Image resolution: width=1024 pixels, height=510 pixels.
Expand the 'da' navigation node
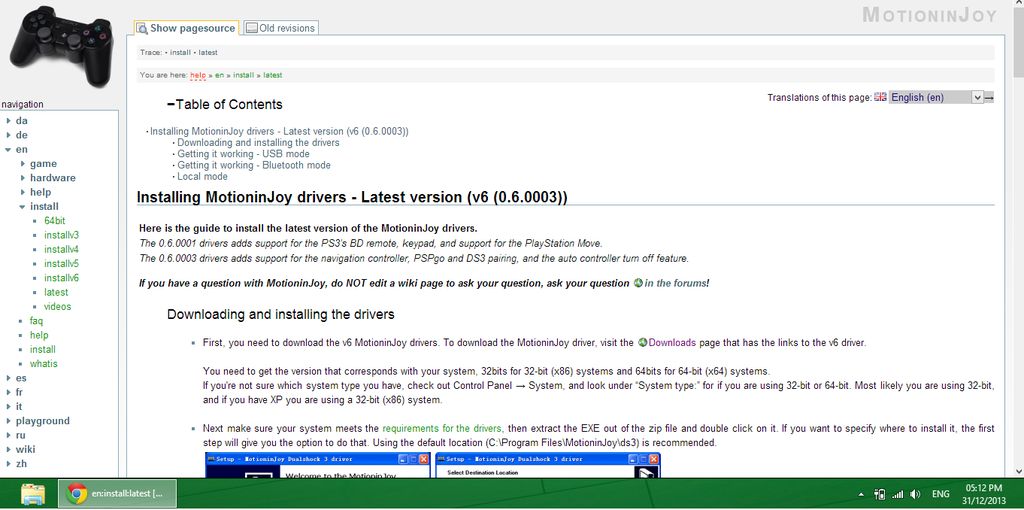[8, 121]
